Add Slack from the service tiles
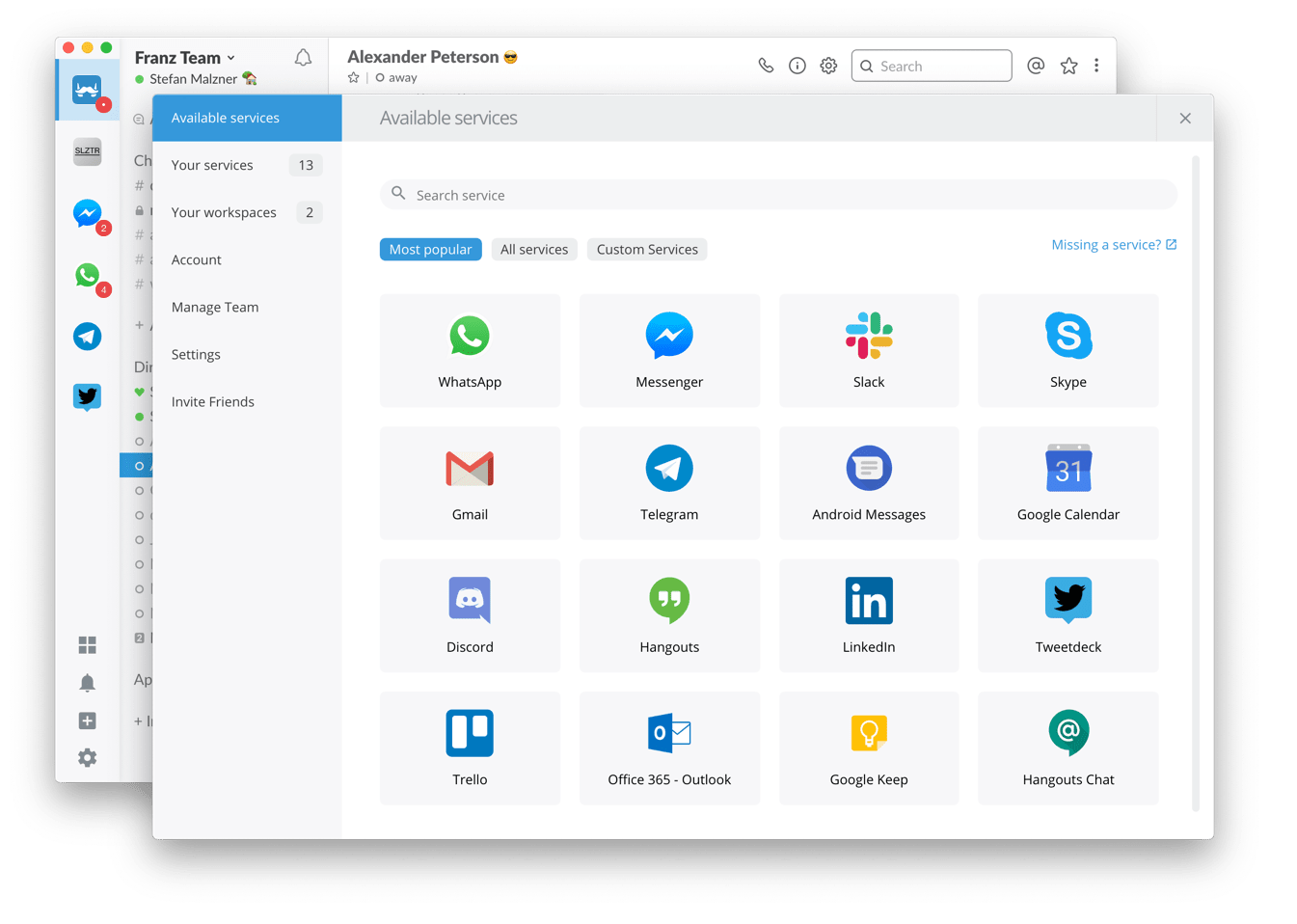The image size is (1297, 924). (868, 349)
